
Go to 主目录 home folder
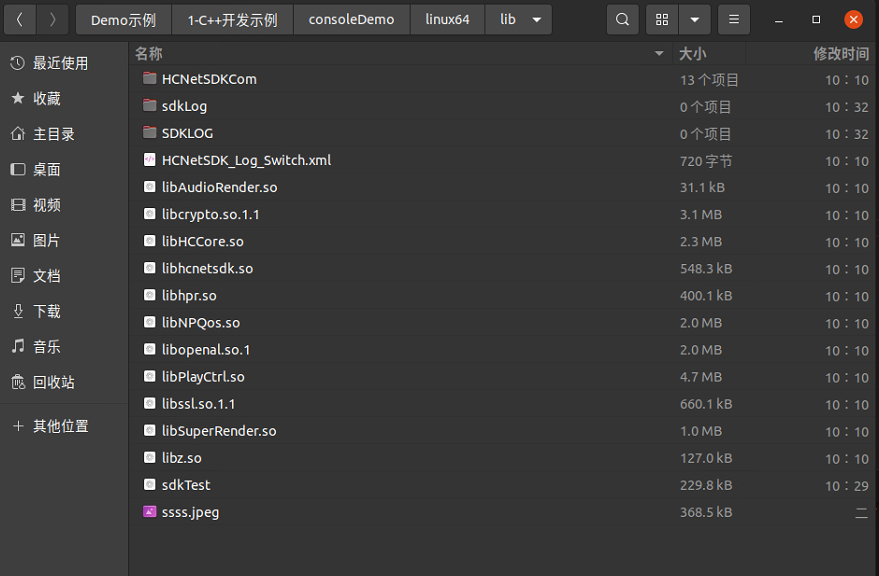pos(64,134)
